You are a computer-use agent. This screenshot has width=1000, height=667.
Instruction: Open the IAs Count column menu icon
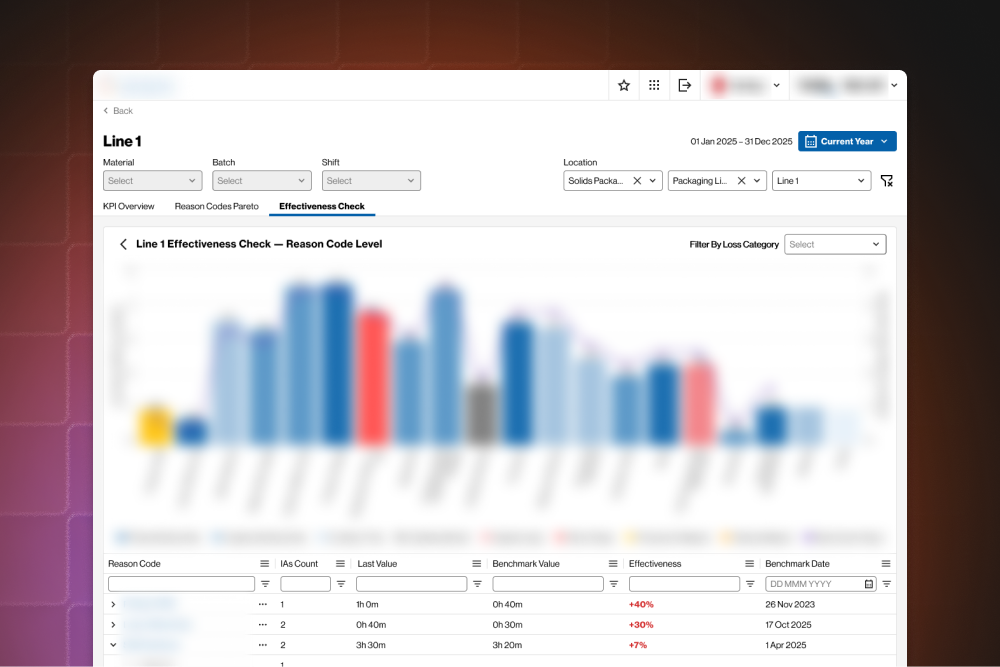tap(341, 564)
